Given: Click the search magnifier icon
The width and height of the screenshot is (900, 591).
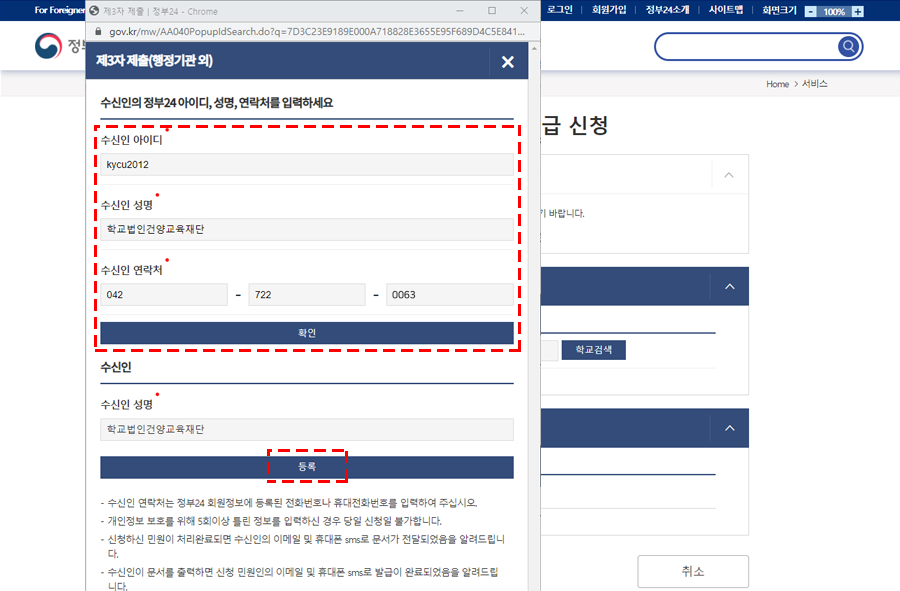Looking at the screenshot, I should click(848, 46).
